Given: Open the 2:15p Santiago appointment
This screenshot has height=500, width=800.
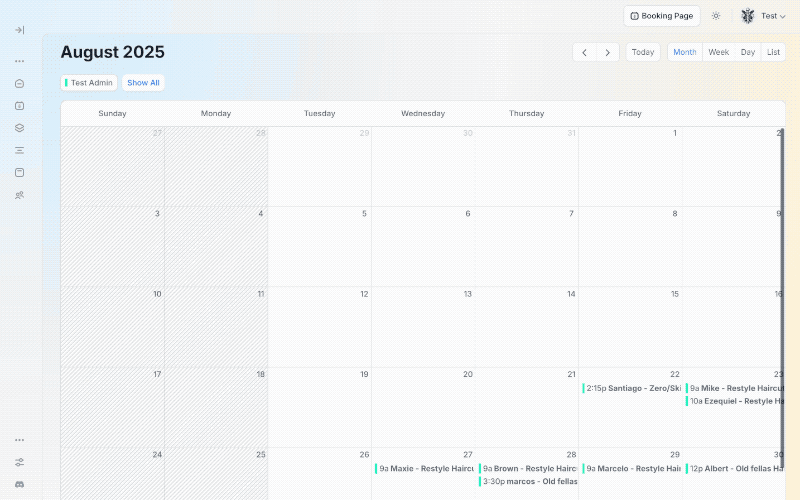Looking at the screenshot, I should pyautogui.click(x=632, y=388).
